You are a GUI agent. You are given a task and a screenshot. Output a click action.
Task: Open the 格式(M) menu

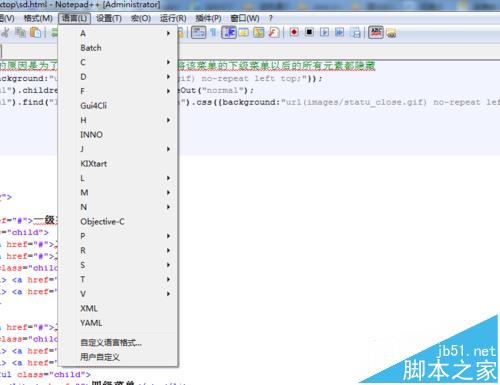pyautogui.click(x=38, y=18)
